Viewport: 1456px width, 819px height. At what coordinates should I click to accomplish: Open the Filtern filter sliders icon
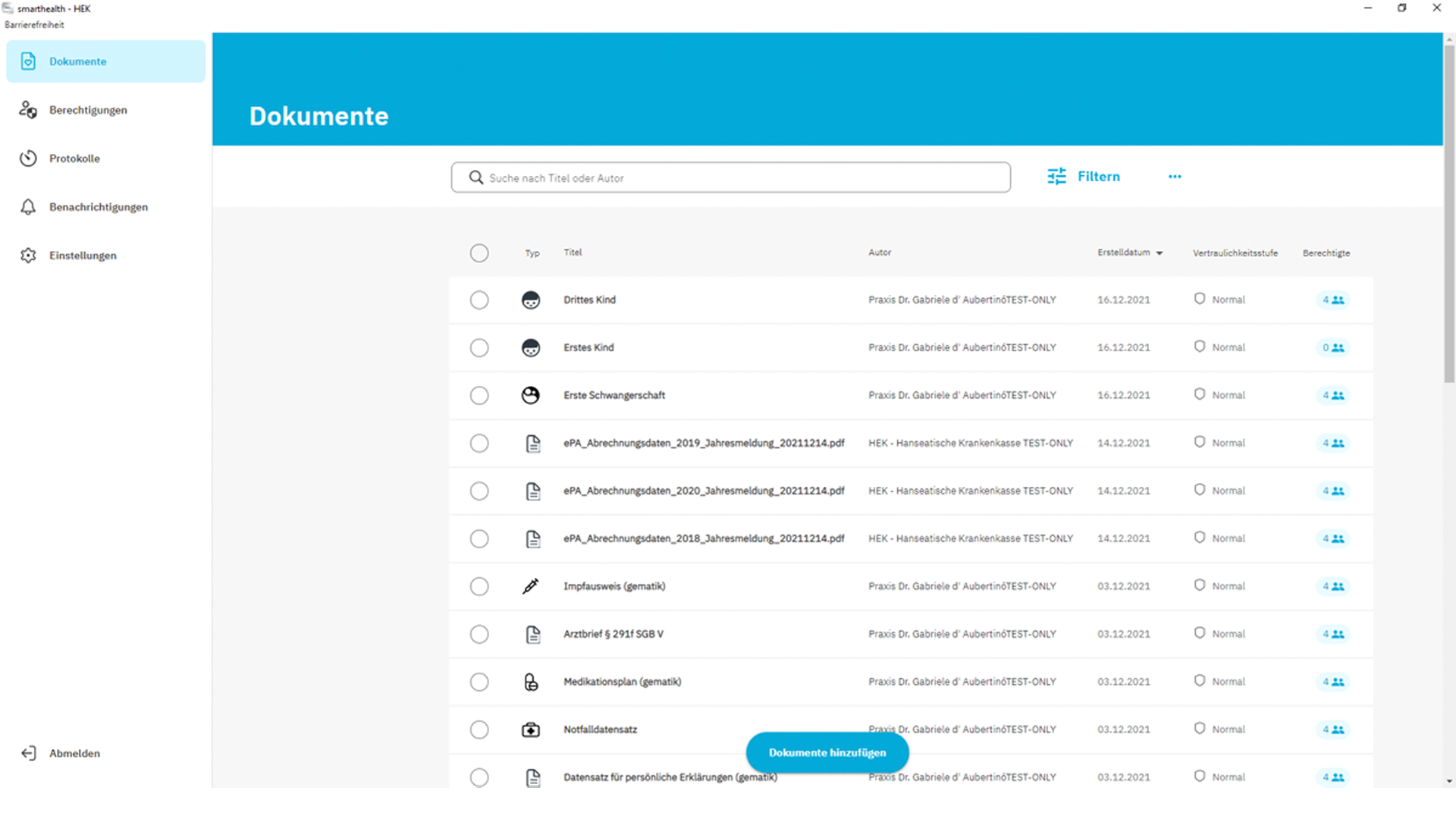pyautogui.click(x=1056, y=177)
